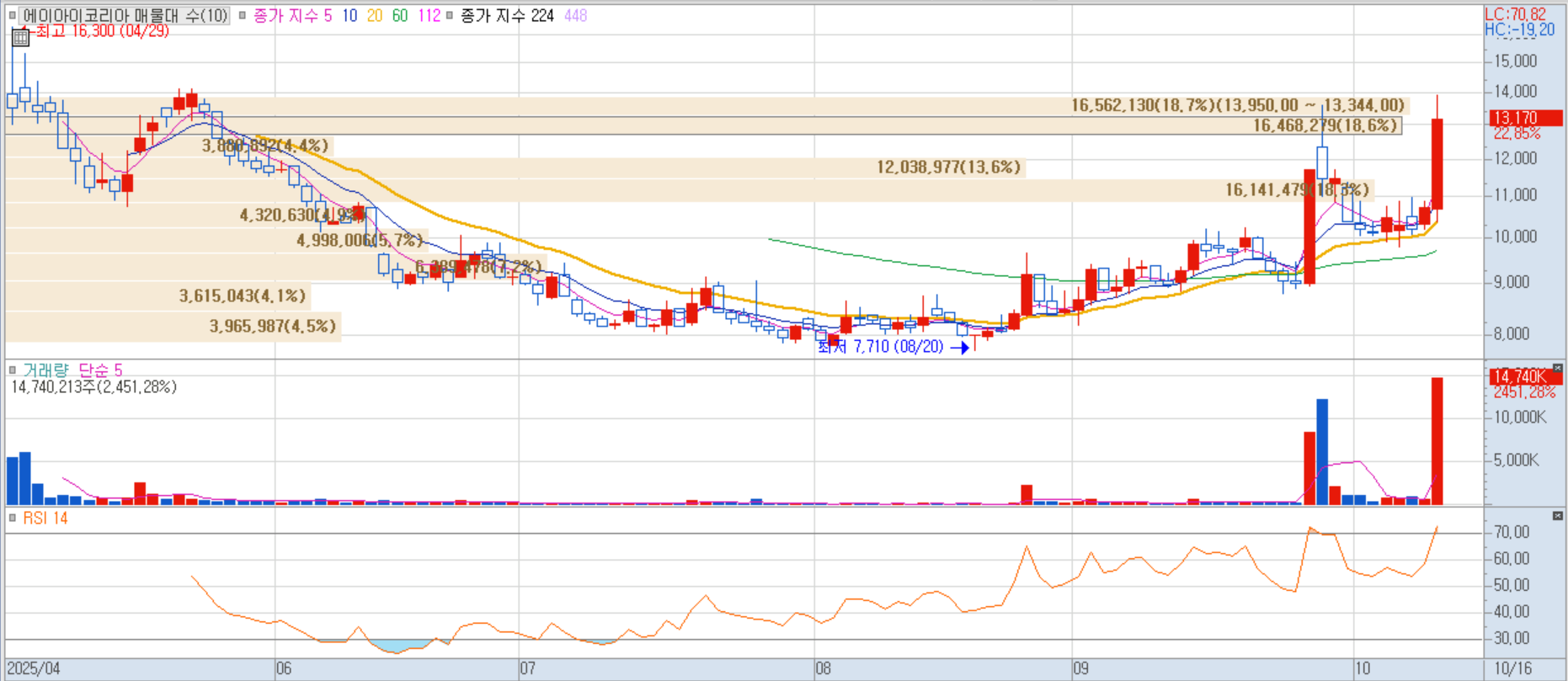Click the HC:-19,20 readout
Screen dimensions: 1568x681
click(1520, 29)
